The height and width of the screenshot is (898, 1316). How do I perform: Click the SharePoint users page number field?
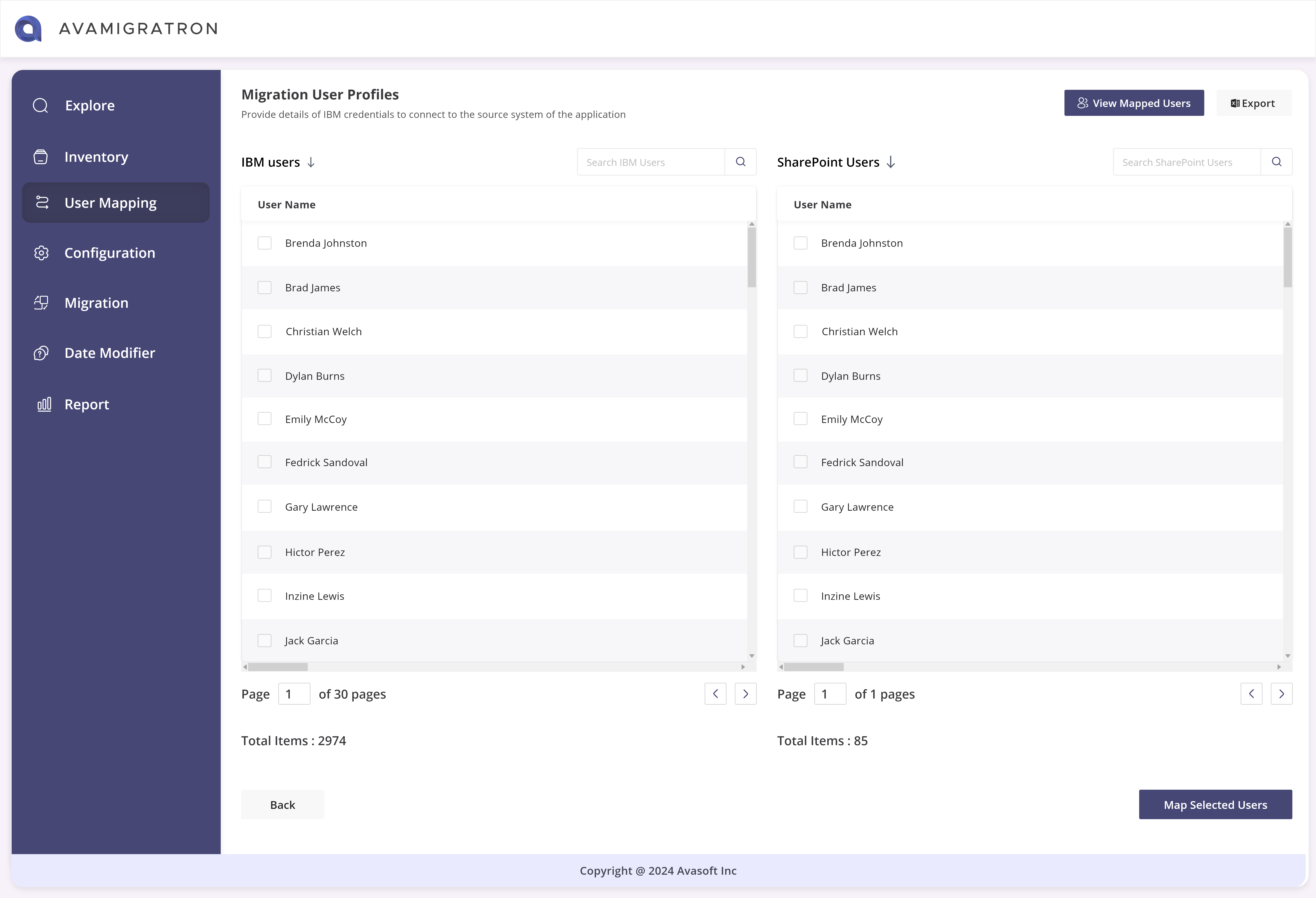pyautogui.click(x=830, y=693)
